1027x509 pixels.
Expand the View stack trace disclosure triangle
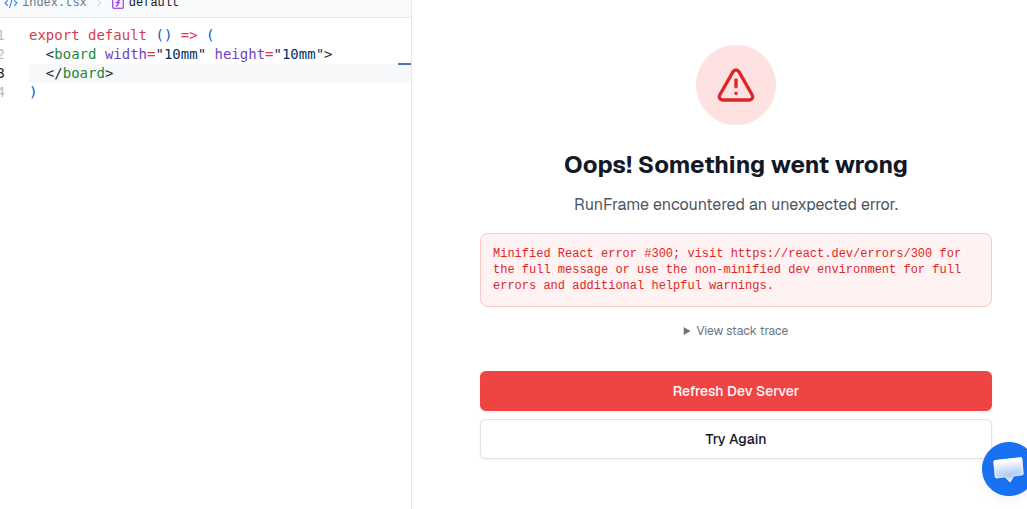coord(686,331)
